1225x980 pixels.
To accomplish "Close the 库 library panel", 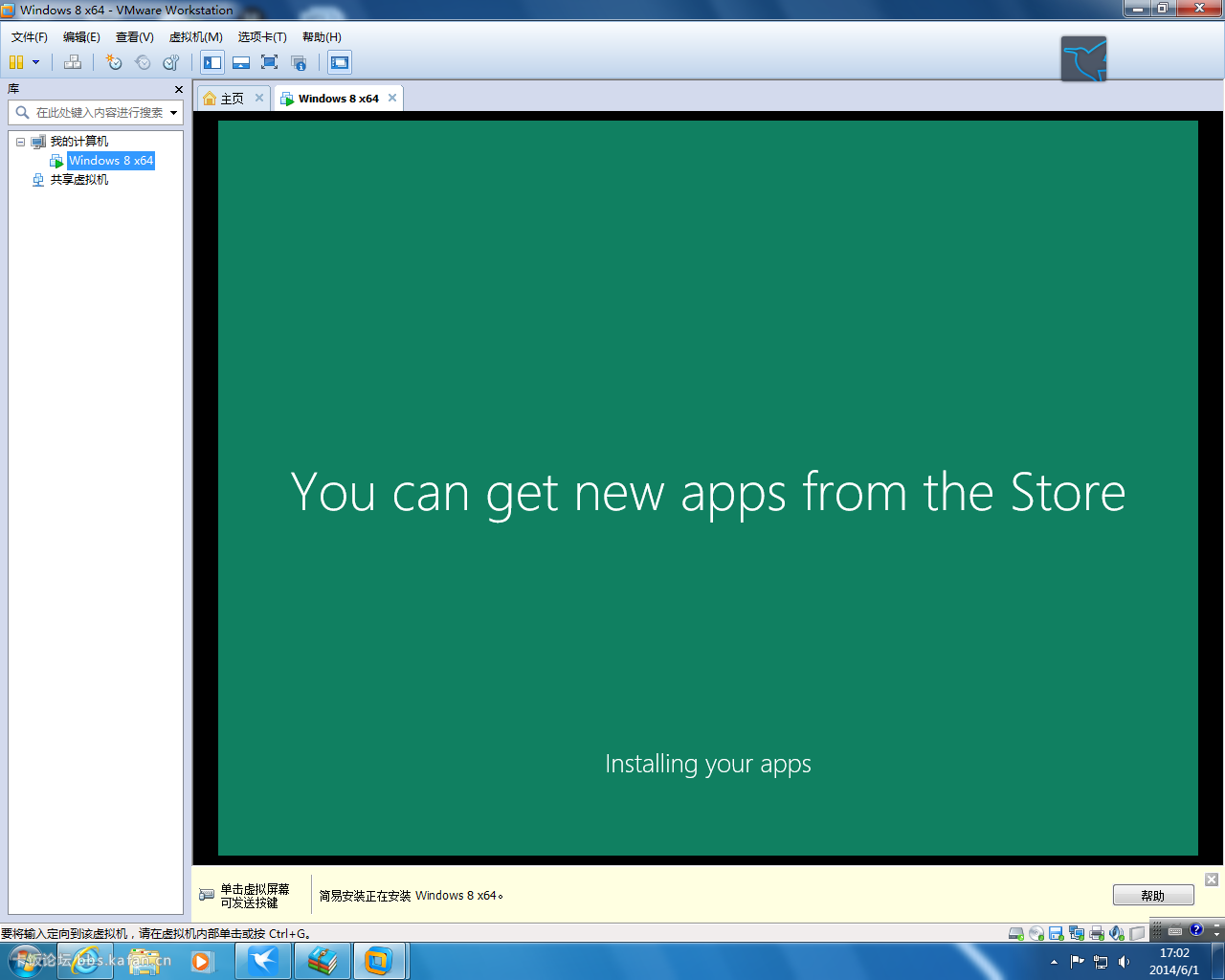I will click(179, 89).
